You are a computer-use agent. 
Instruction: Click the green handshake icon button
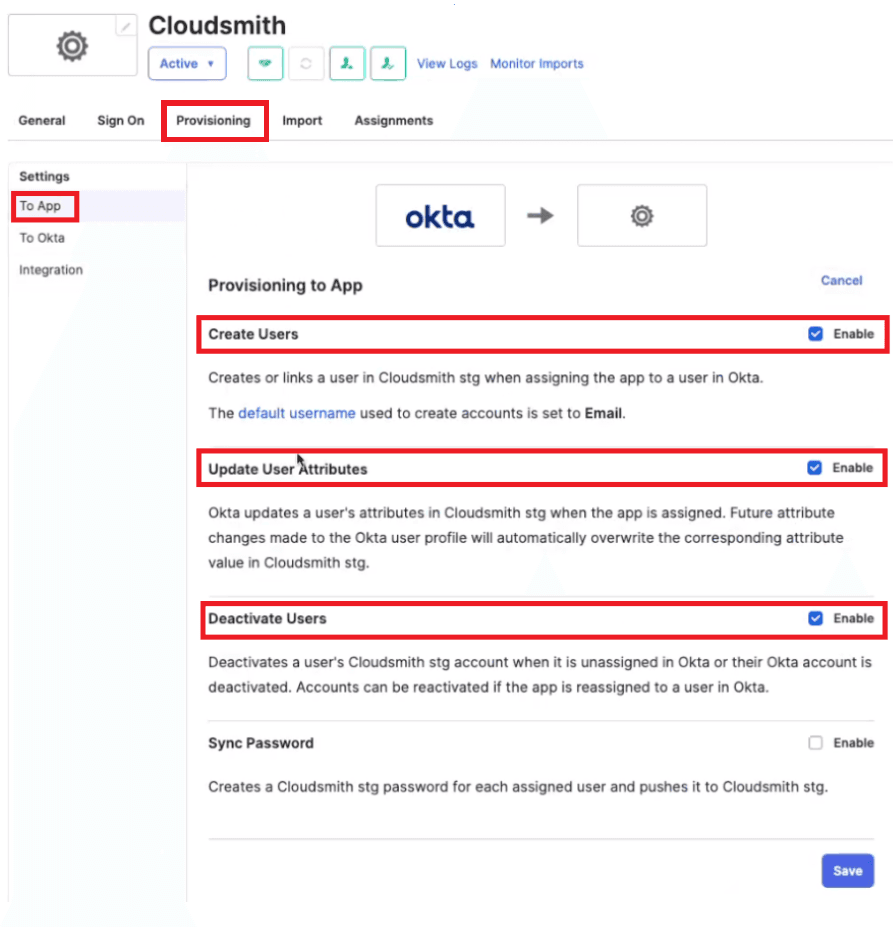(265, 63)
